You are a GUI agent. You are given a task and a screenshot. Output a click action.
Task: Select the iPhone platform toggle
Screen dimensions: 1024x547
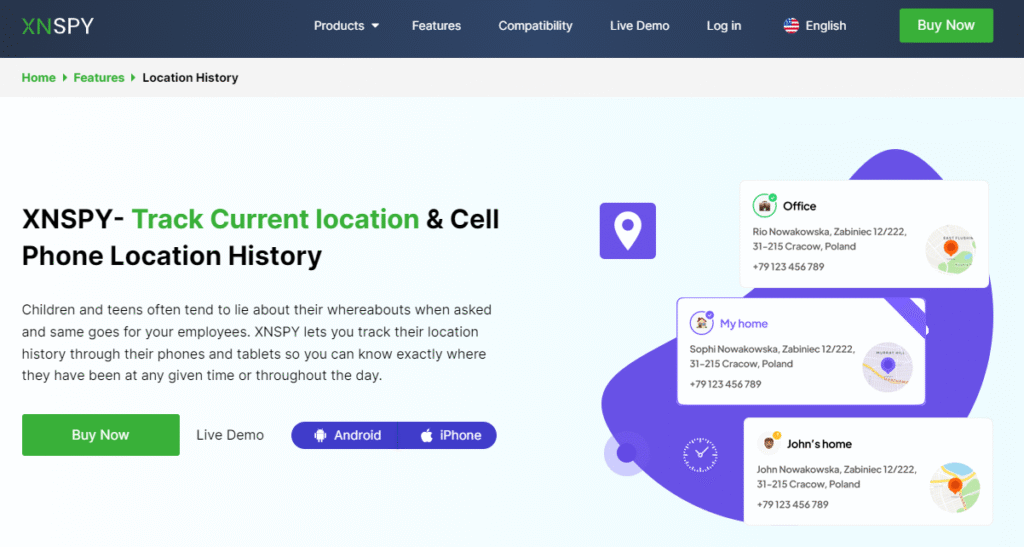(x=450, y=435)
